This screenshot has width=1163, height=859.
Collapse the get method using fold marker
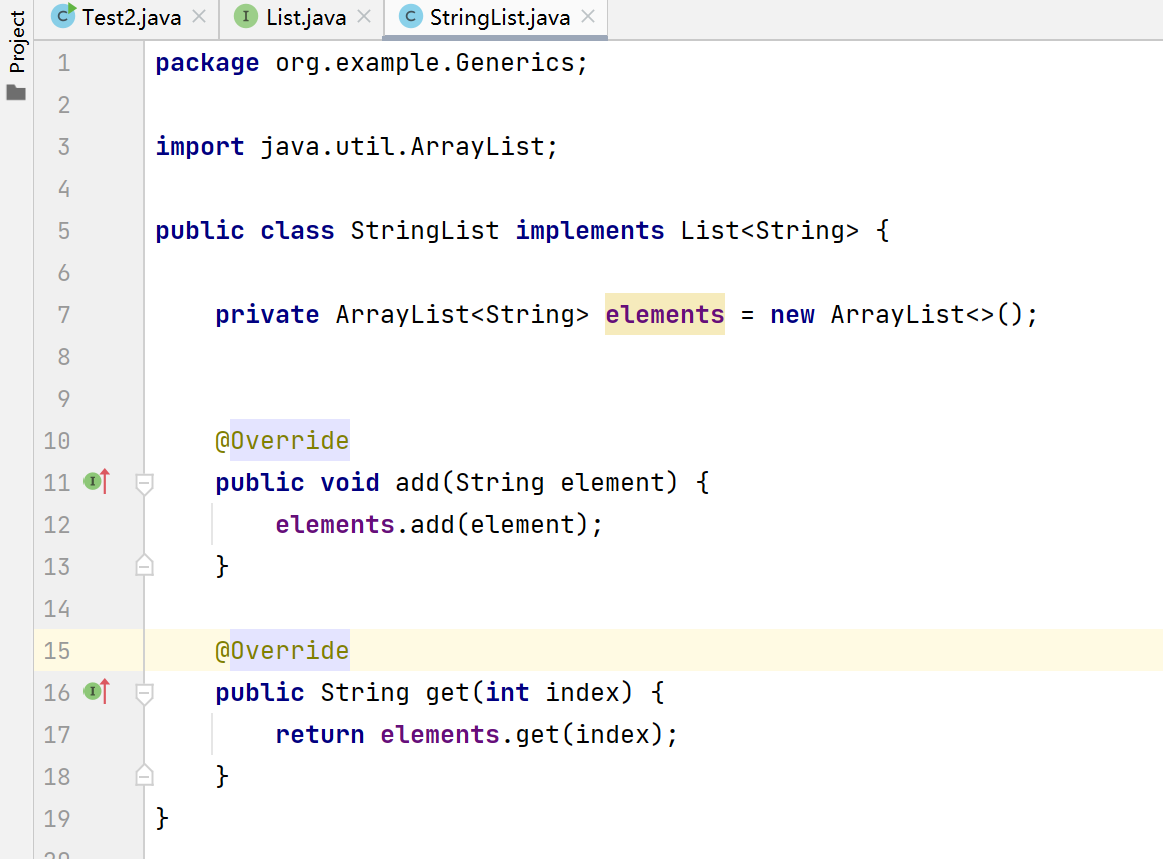144,693
